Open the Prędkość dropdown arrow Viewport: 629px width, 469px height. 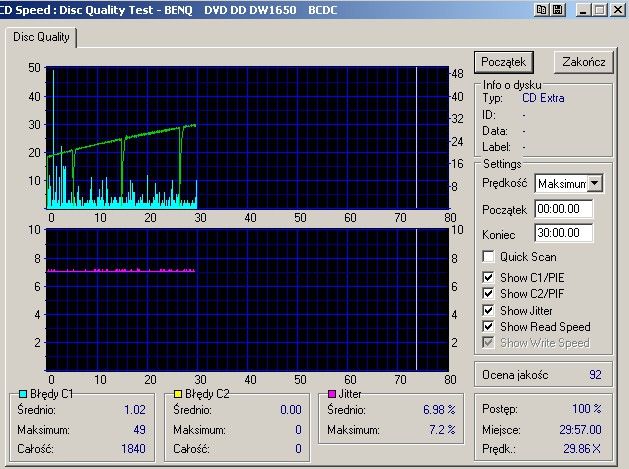[x=595, y=183]
